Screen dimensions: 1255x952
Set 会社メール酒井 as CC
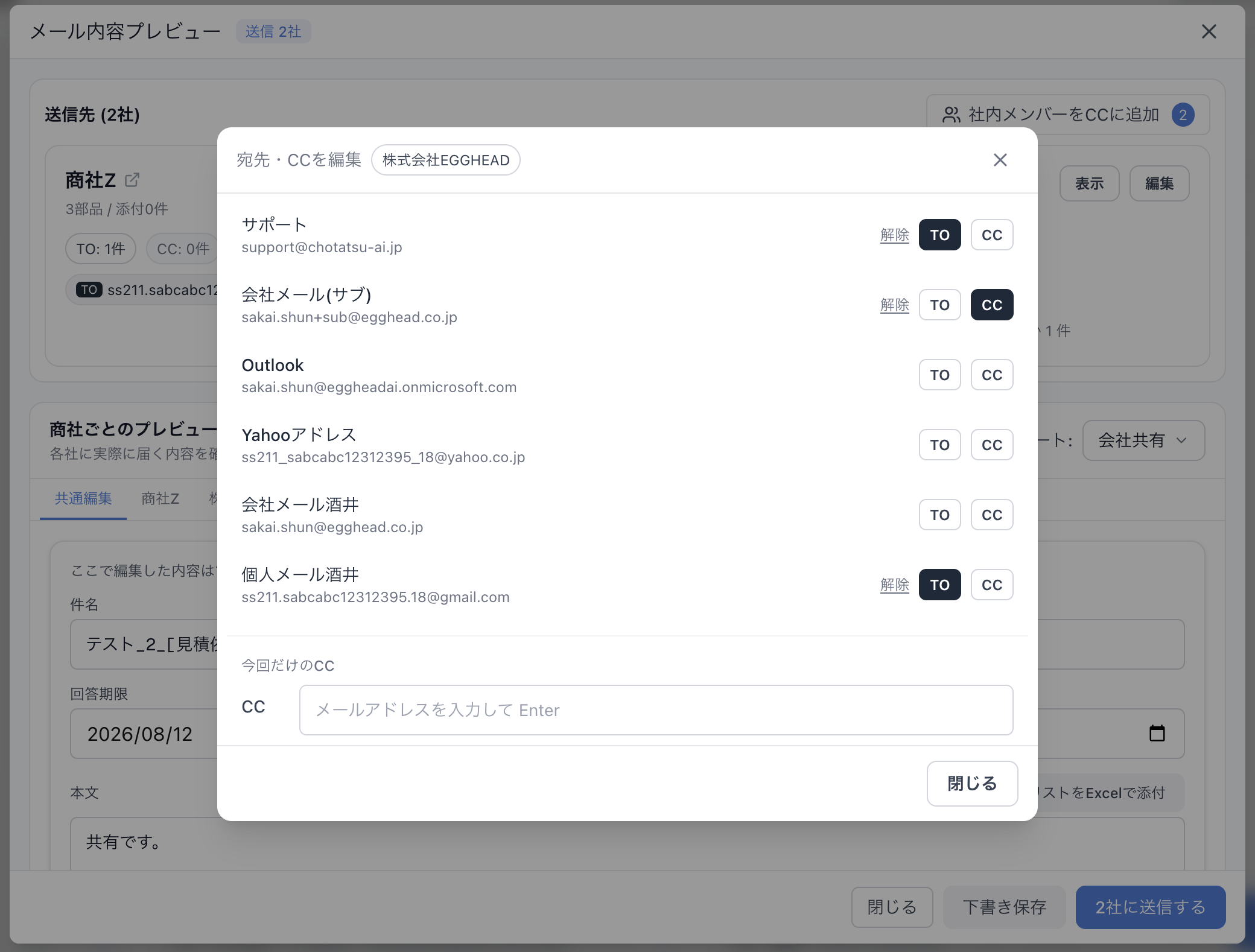coord(991,515)
